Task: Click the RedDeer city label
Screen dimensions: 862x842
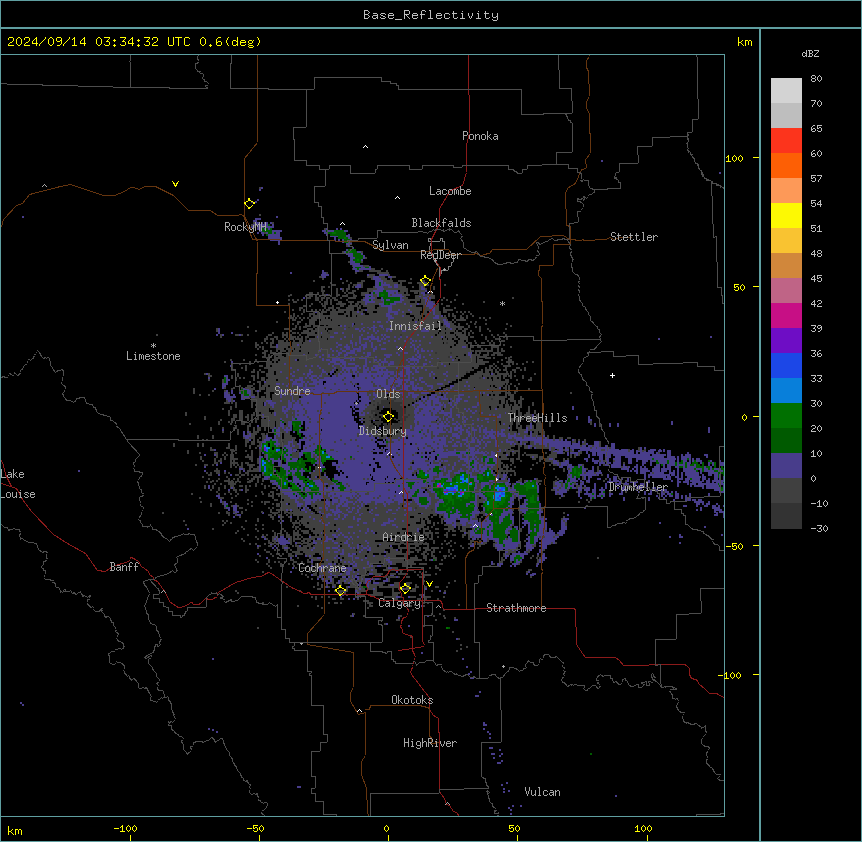Action: tap(440, 255)
